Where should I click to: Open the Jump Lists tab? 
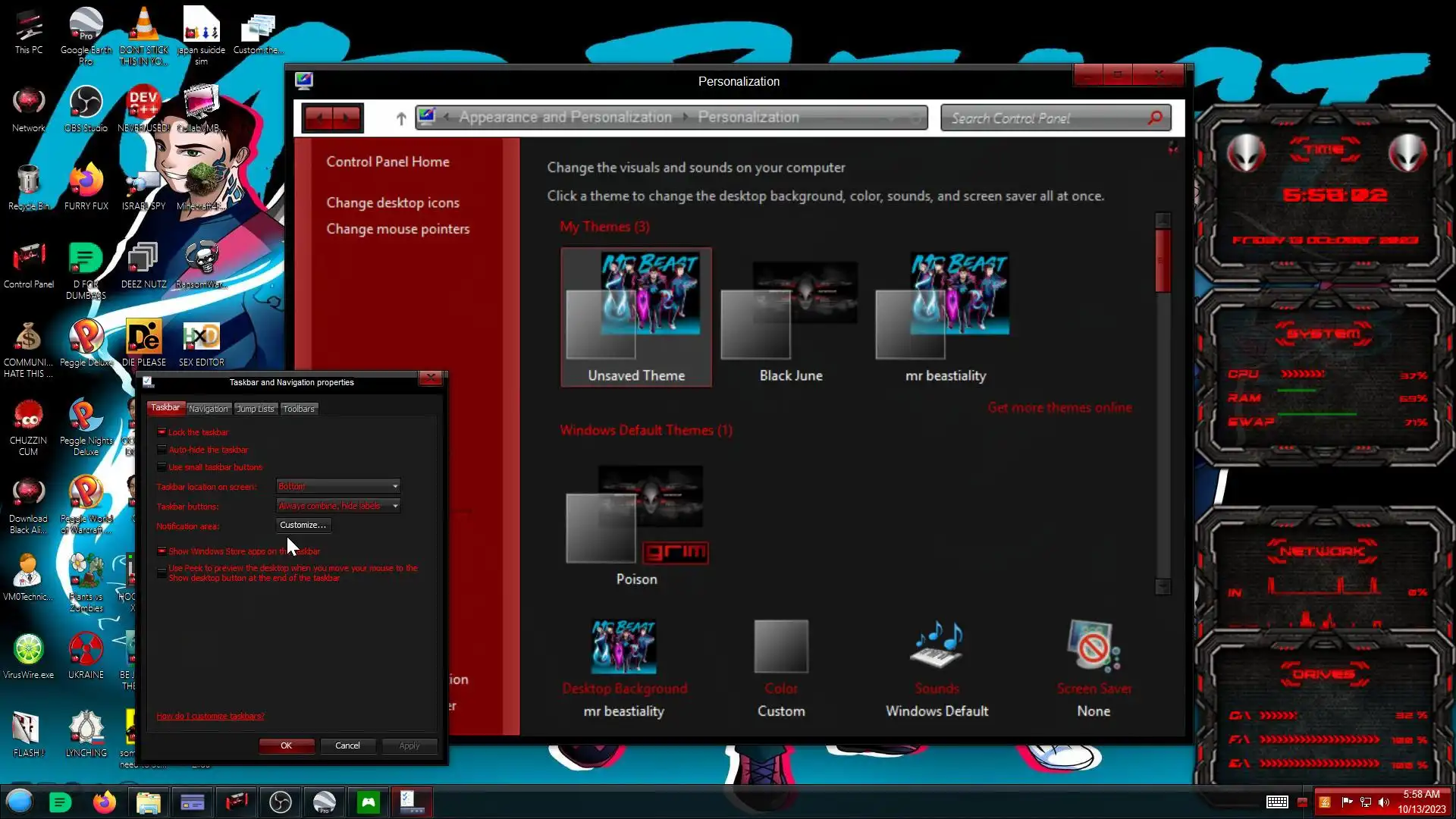click(256, 409)
